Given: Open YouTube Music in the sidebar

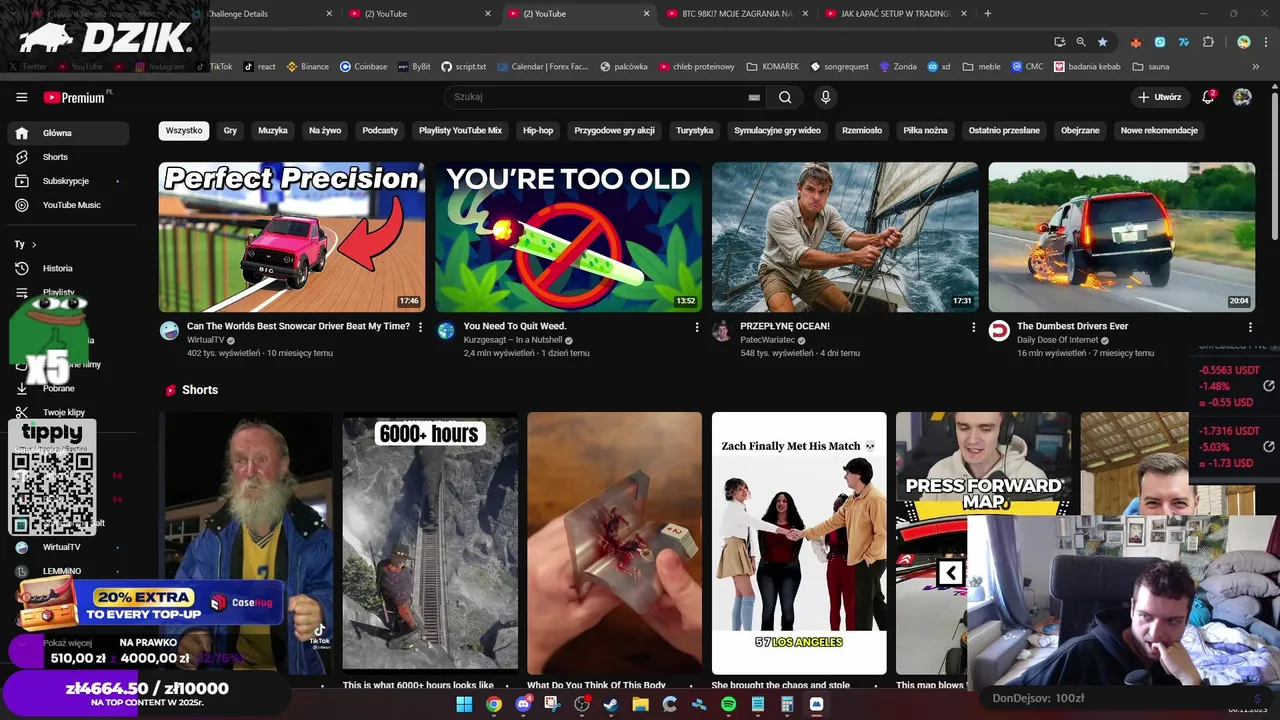Looking at the screenshot, I should pos(68,205).
